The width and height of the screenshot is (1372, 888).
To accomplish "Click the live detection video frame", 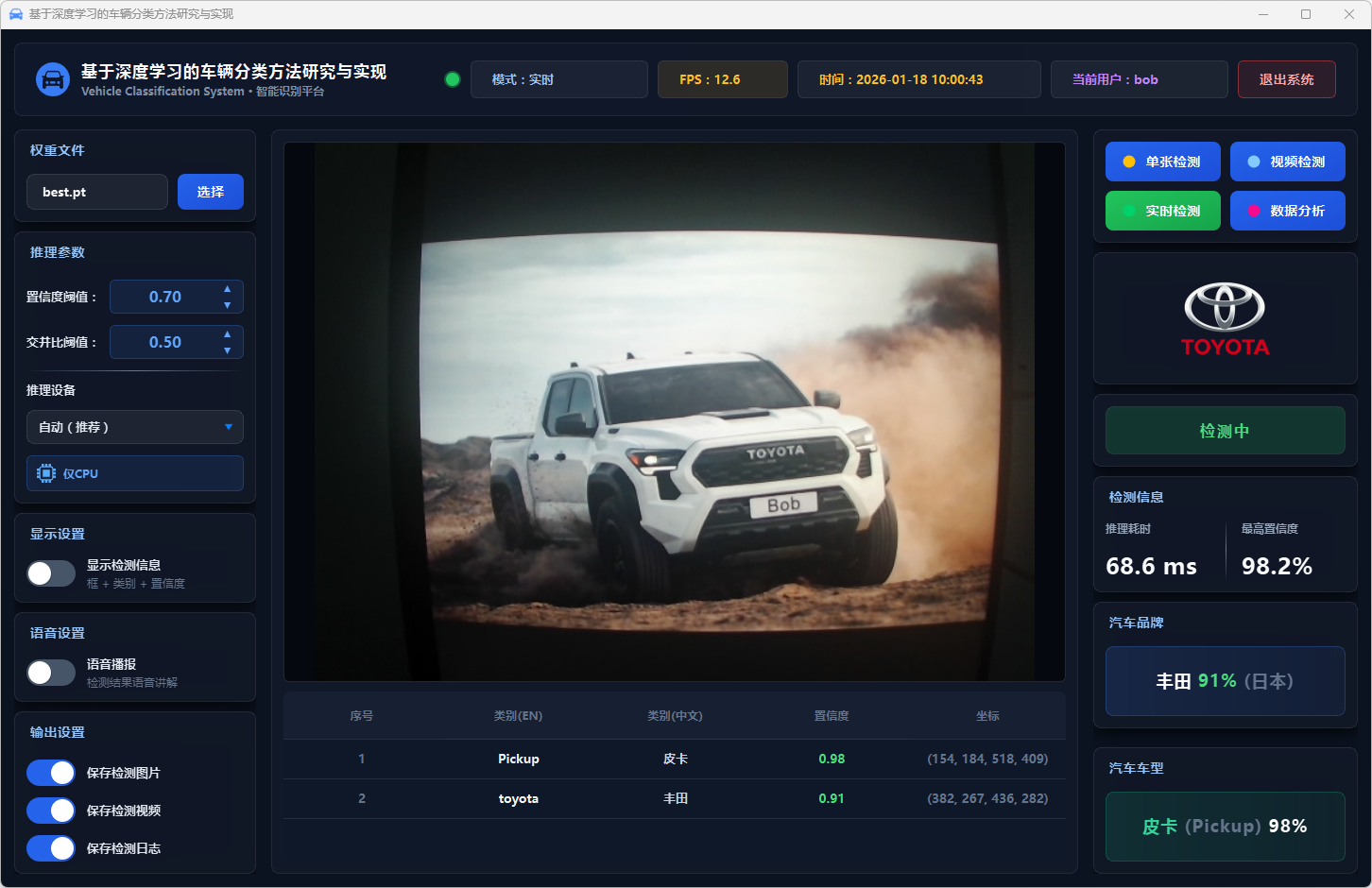I will point(675,412).
